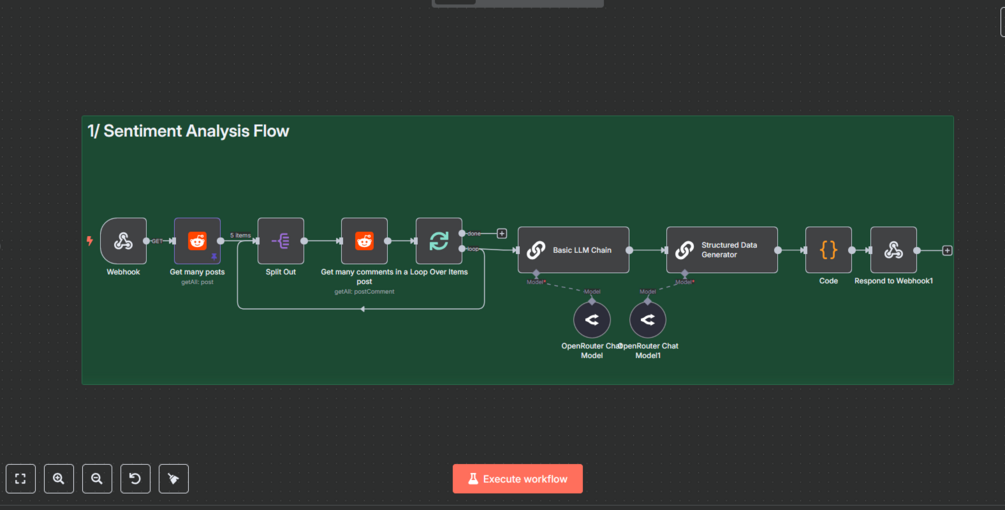Add a node after Respond to Webhook1
The height and width of the screenshot is (510, 1005).
pos(947,251)
